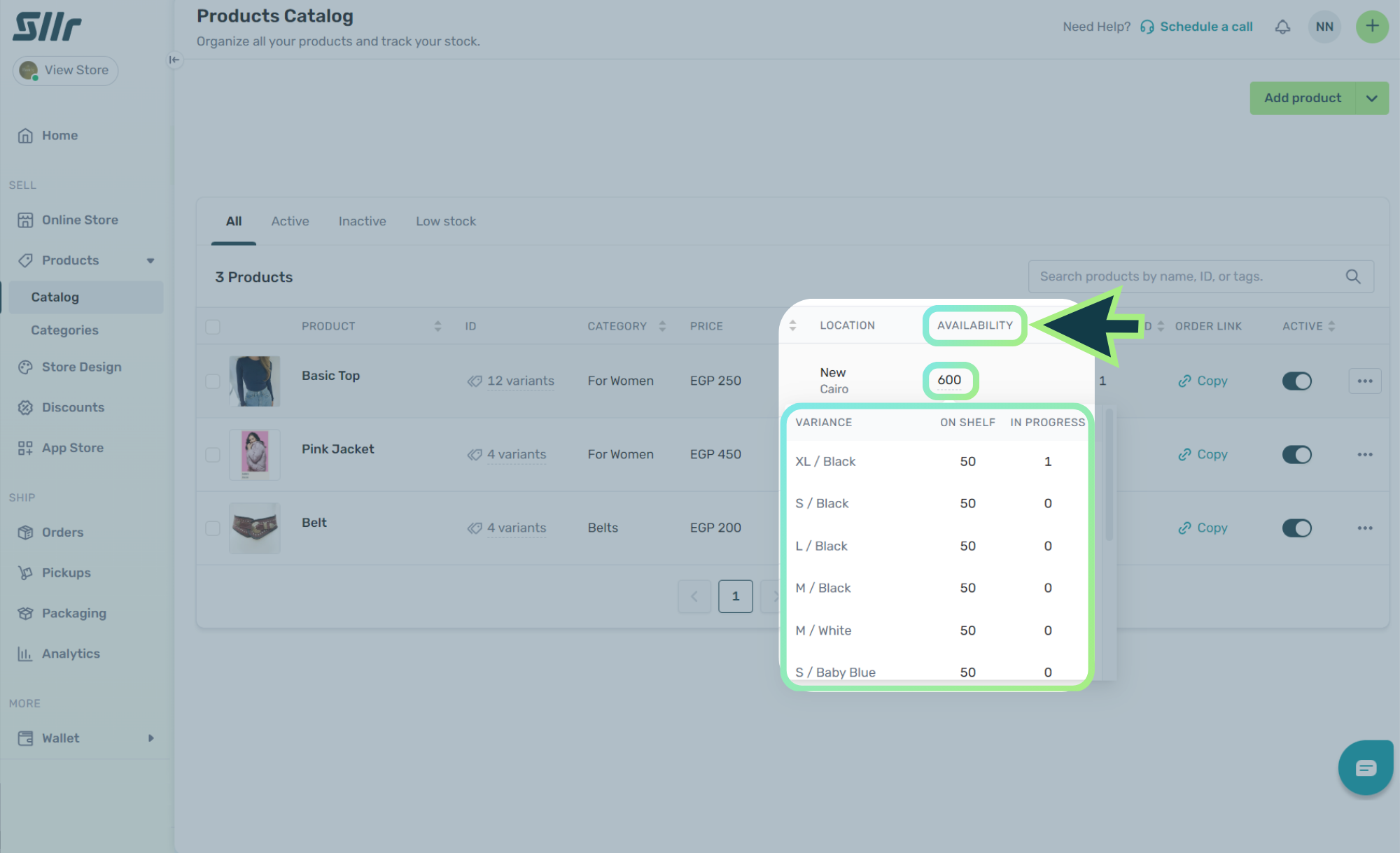Click the search magnifier icon
Viewport: 1400px width, 853px height.
(x=1353, y=276)
